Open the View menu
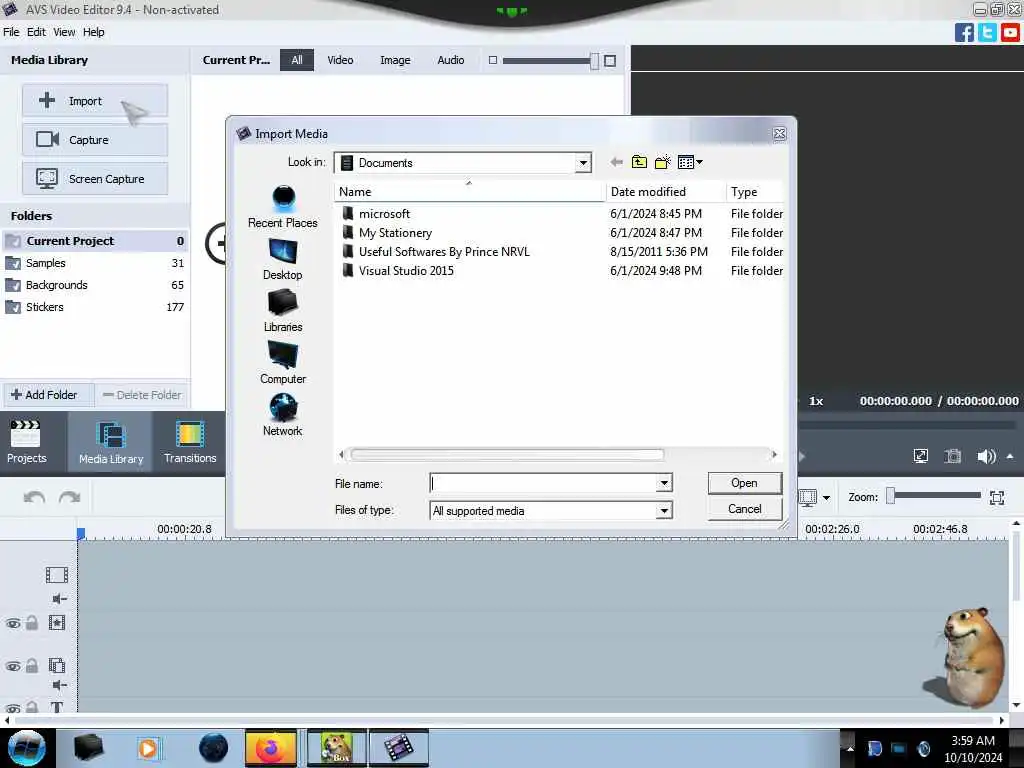Viewport: 1024px width, 768px height. click(64, 32)
